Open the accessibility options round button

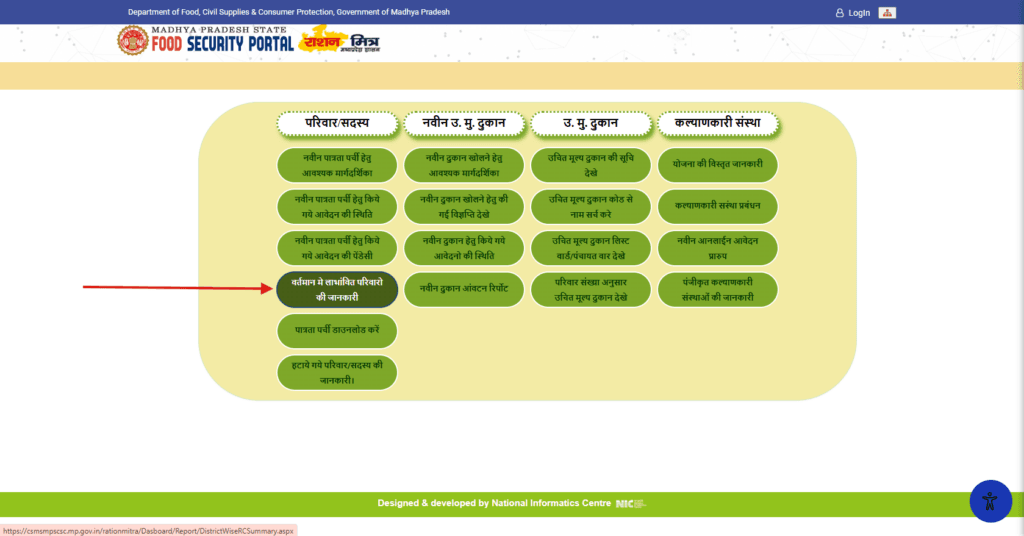coord(990,501)
